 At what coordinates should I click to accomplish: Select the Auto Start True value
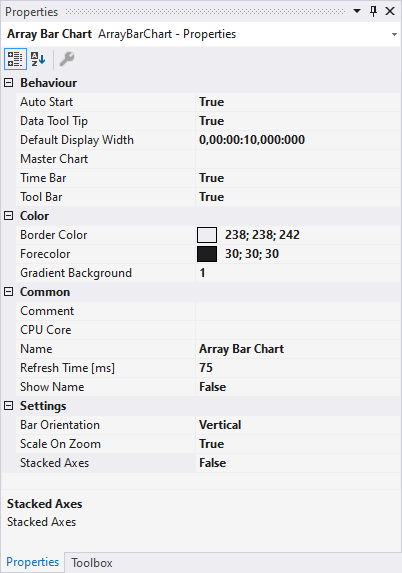[x=298, y=102]
